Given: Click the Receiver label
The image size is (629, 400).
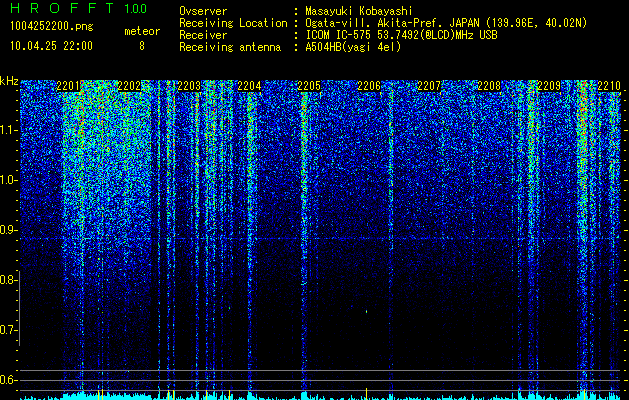Looking at the screenshot, I should click(203, 35).
